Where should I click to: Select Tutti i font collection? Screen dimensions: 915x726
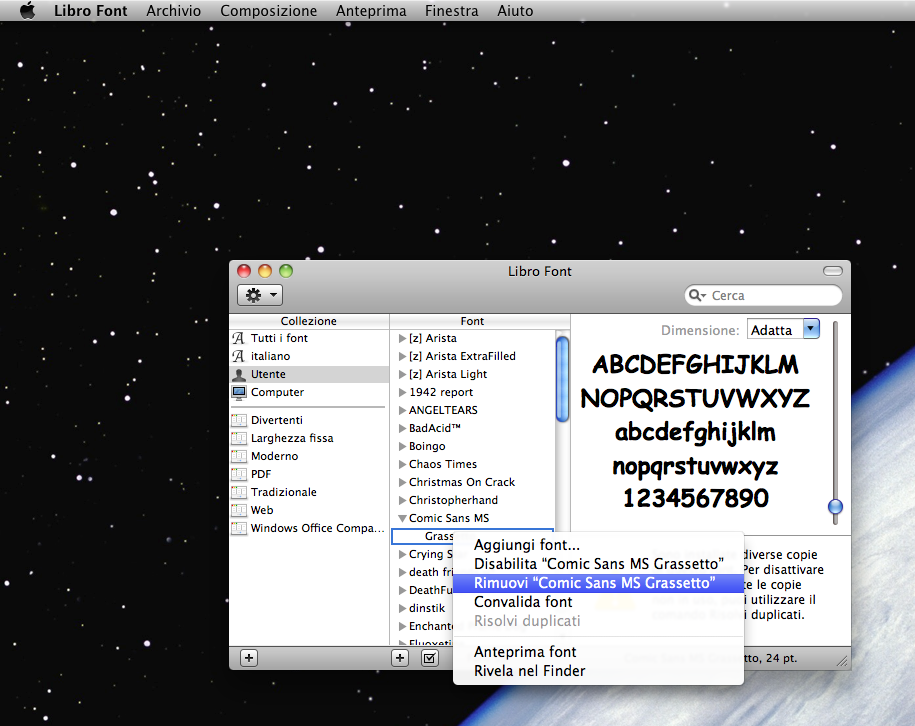pos(309,338)
